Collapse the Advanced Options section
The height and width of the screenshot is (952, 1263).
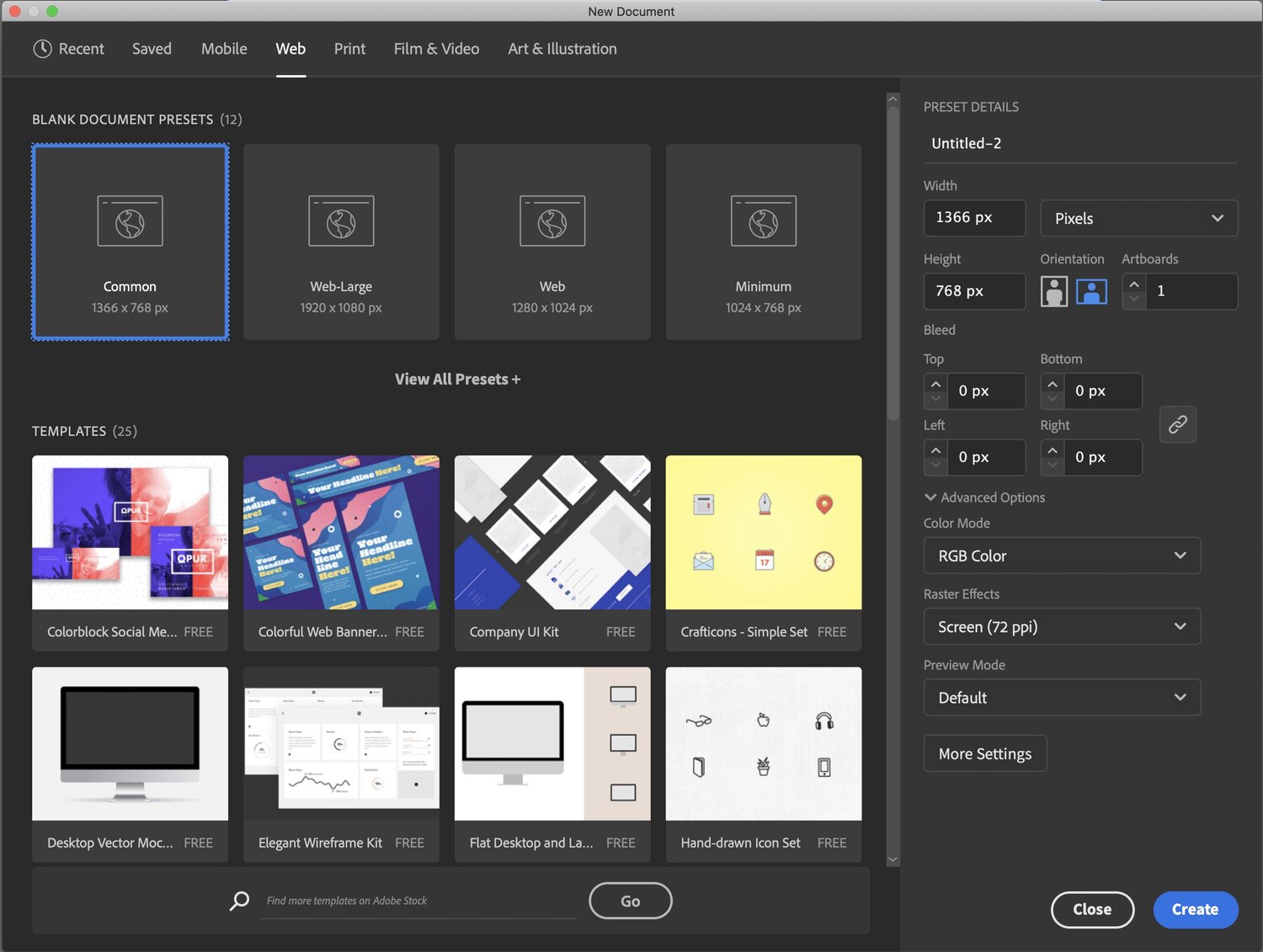click(x=930, y=497)
